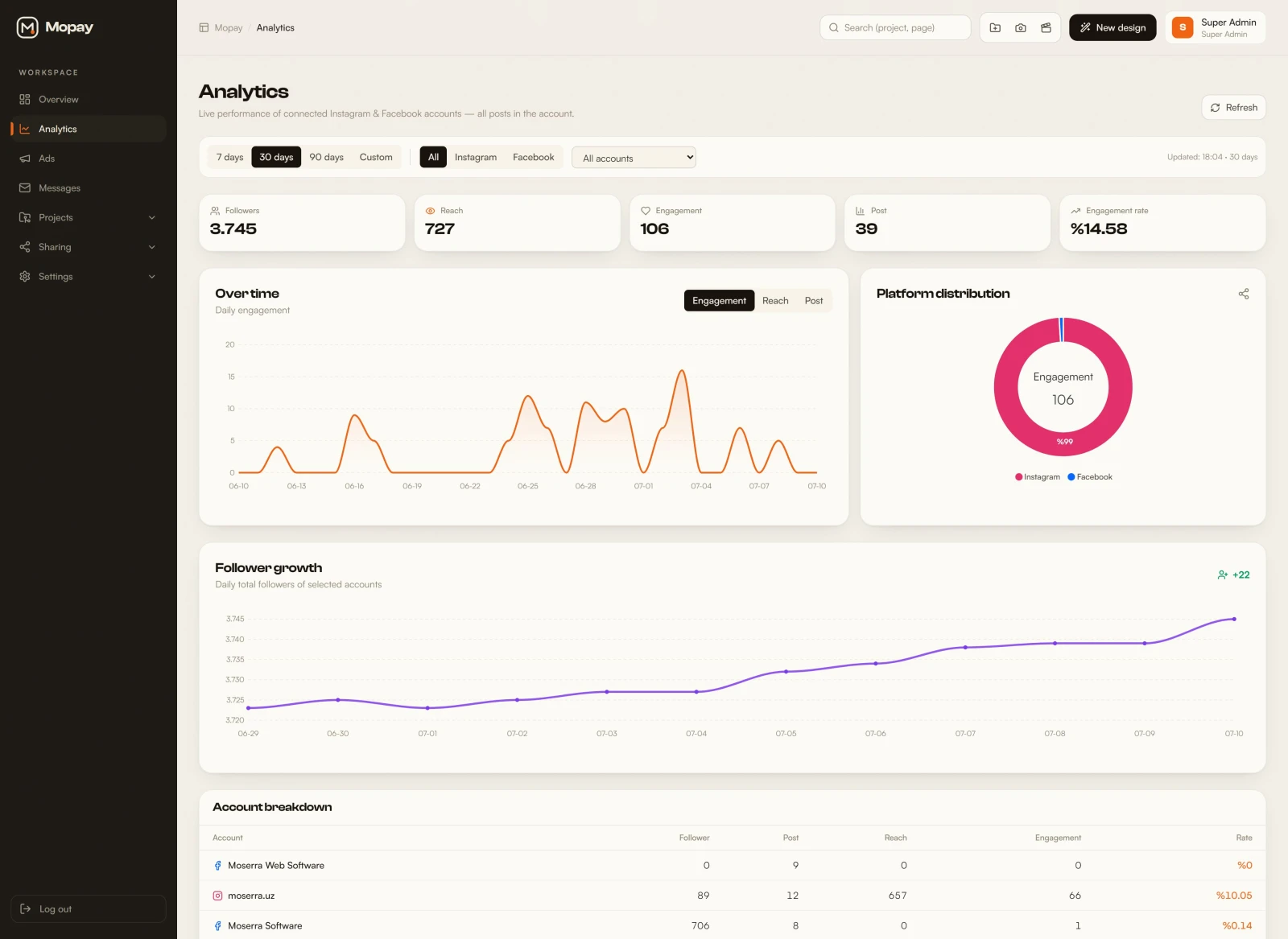The height and width of the screenshot is (939, 1288).
Task: Click the Engagement rate trend icon
Action: point(1075,211)
